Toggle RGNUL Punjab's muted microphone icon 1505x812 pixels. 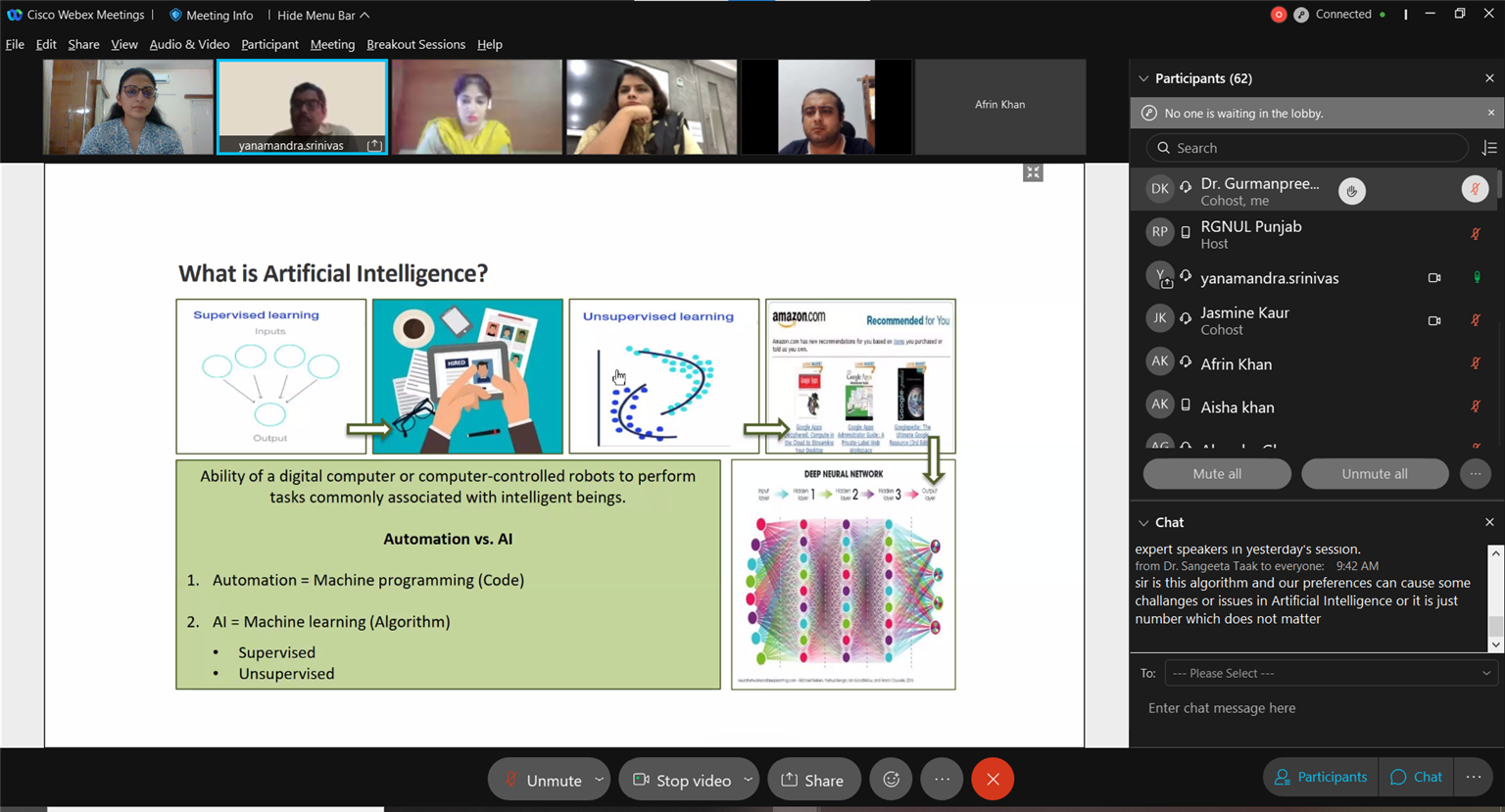[x=1475, y=234]
